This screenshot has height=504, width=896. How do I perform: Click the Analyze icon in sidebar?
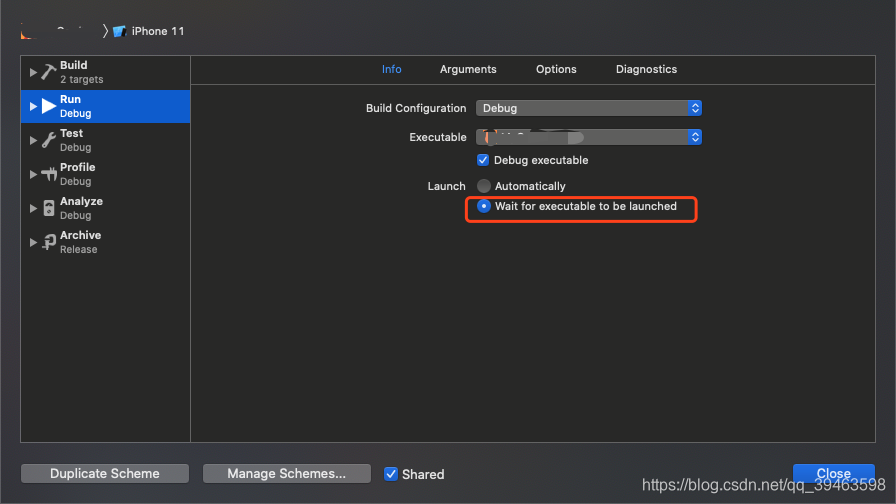click(49, 208)
